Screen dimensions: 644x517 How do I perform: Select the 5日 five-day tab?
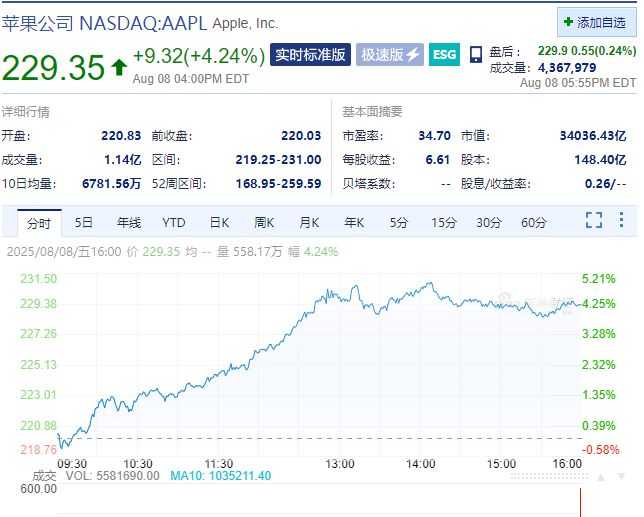84,222
